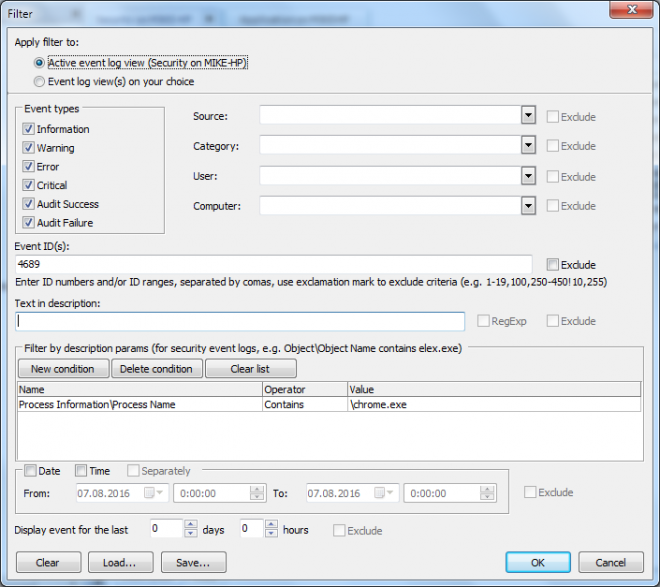Screen dimensions: 660x587
Task: Enable Exclude for date/time range
Action: (530, 492)
